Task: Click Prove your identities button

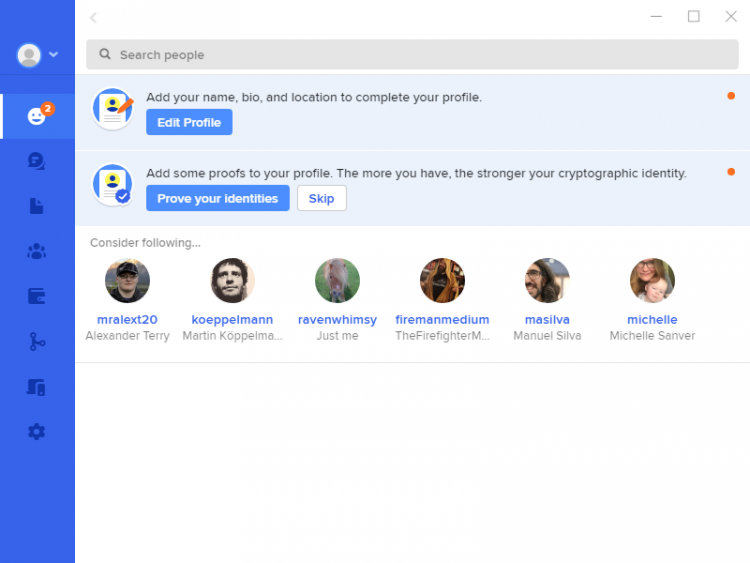Action: [x=217, y=198]
